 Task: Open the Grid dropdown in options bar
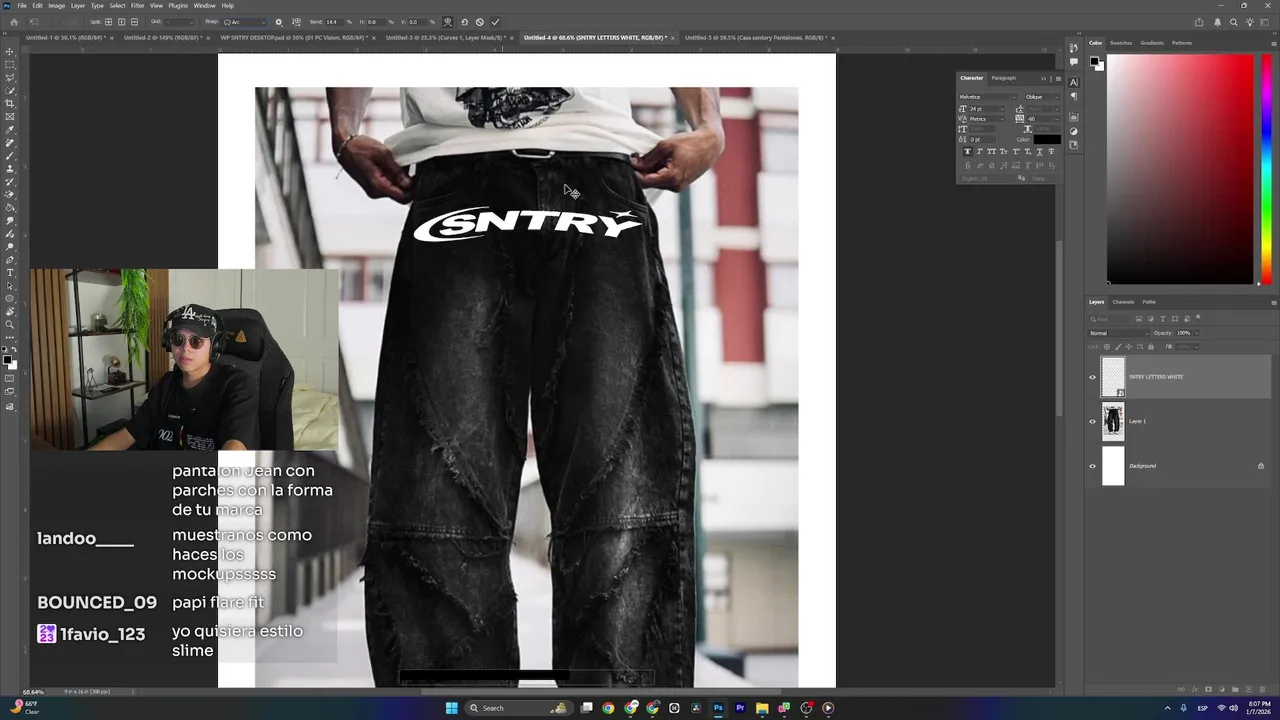point(180,22)
